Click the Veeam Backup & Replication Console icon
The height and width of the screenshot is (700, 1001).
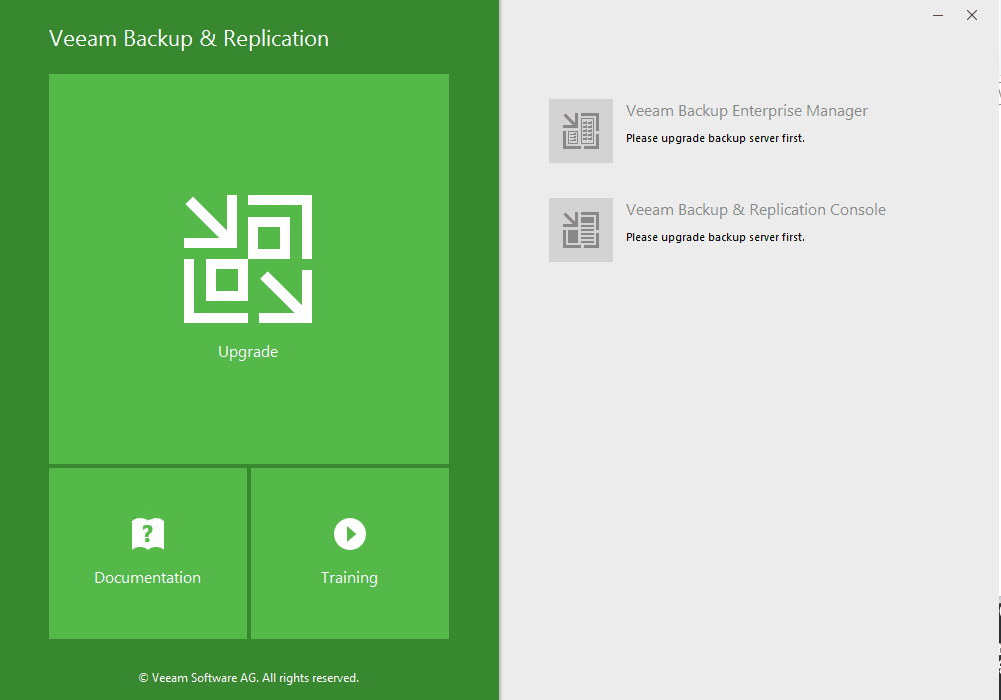coord(581,230)
